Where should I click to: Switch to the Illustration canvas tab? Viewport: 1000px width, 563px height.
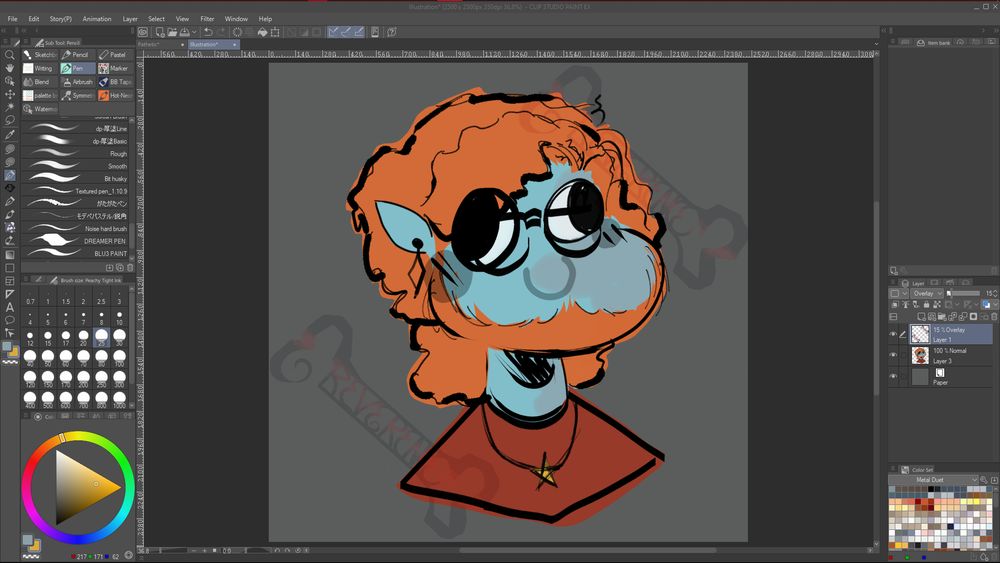213,45
